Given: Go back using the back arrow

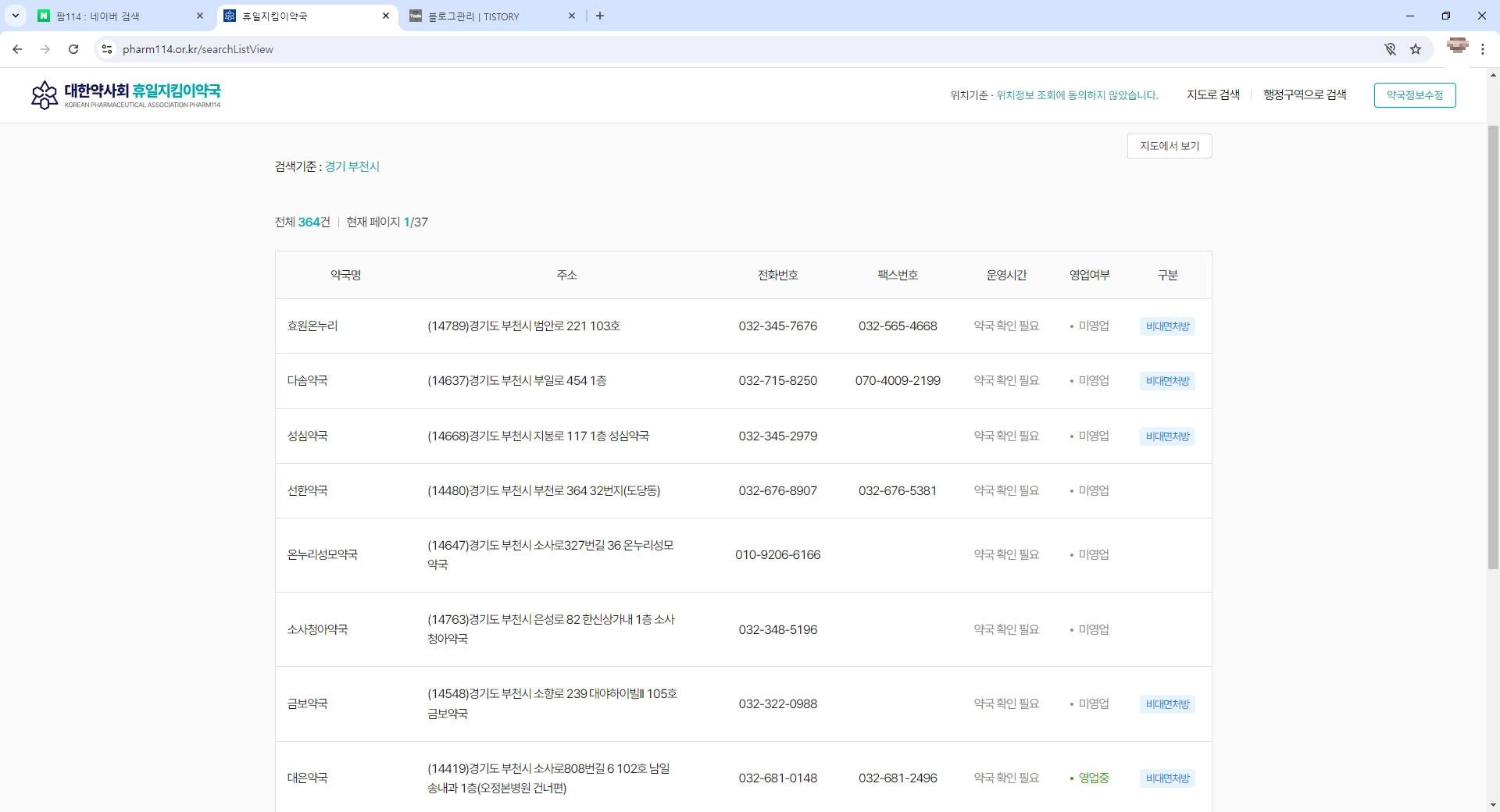Looking at the screenshot, I should (17, 48).
